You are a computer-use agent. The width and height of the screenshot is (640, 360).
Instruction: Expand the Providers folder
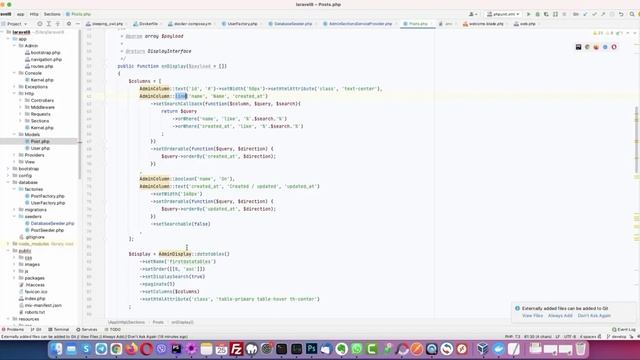coord(15,155)
